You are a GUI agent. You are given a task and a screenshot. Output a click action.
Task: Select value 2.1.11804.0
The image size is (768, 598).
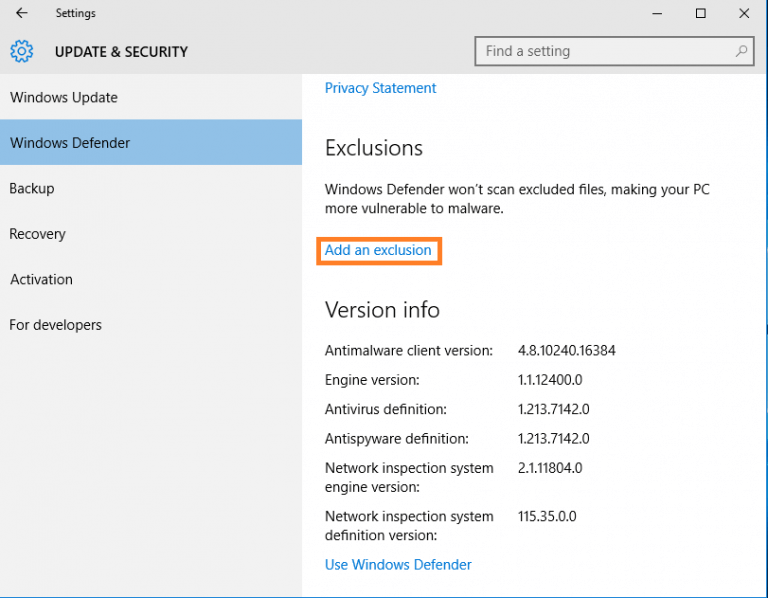click(x=550, y=468)
